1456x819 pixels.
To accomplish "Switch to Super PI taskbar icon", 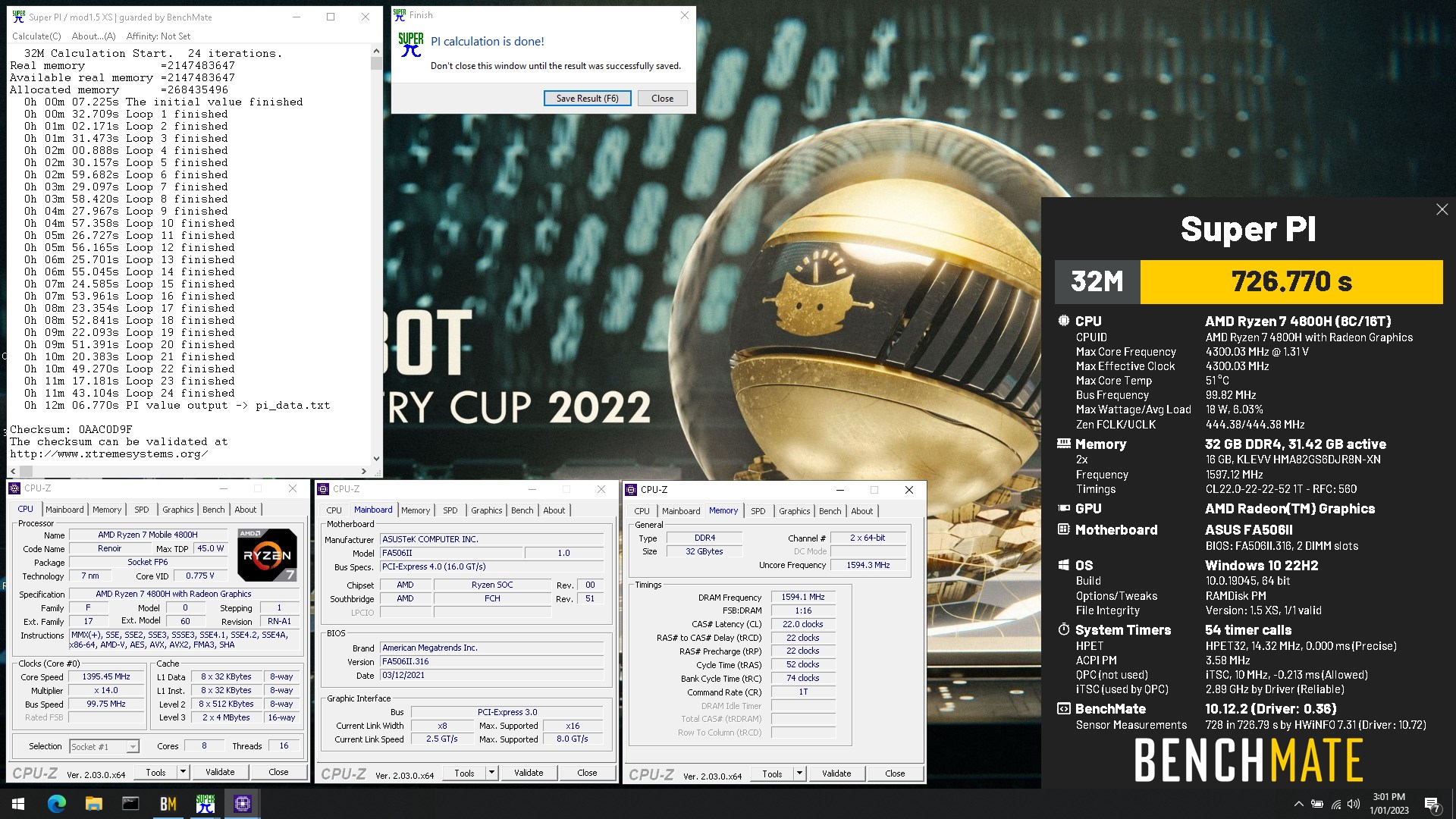I will 206,804.
